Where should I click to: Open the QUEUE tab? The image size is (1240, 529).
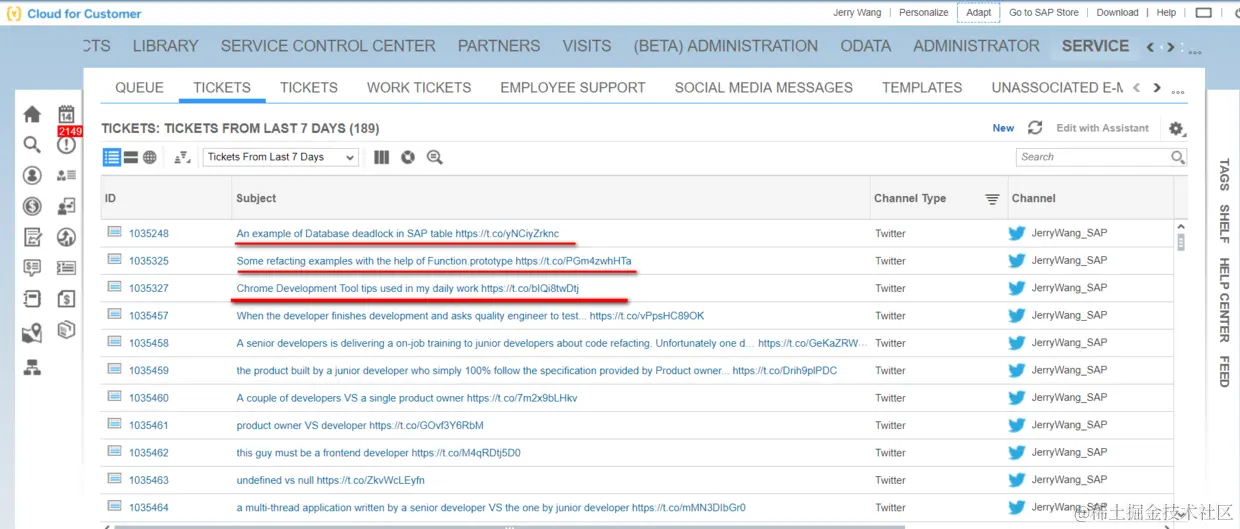[139, 88]
